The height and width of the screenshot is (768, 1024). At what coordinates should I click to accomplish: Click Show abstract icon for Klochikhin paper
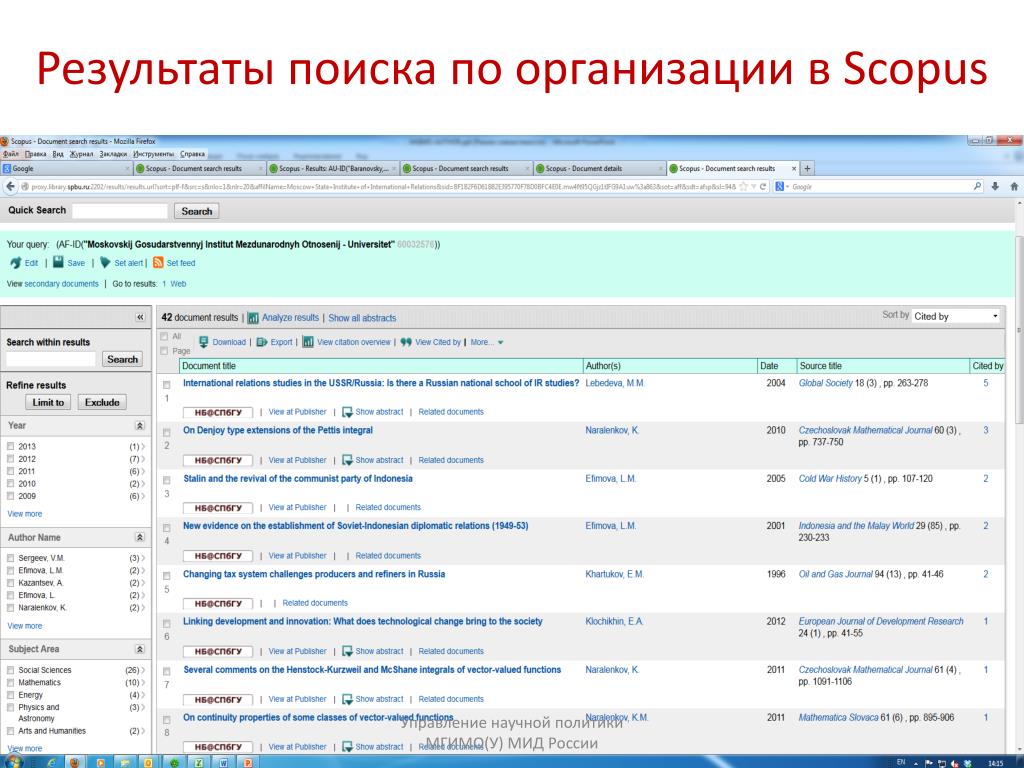347,652
